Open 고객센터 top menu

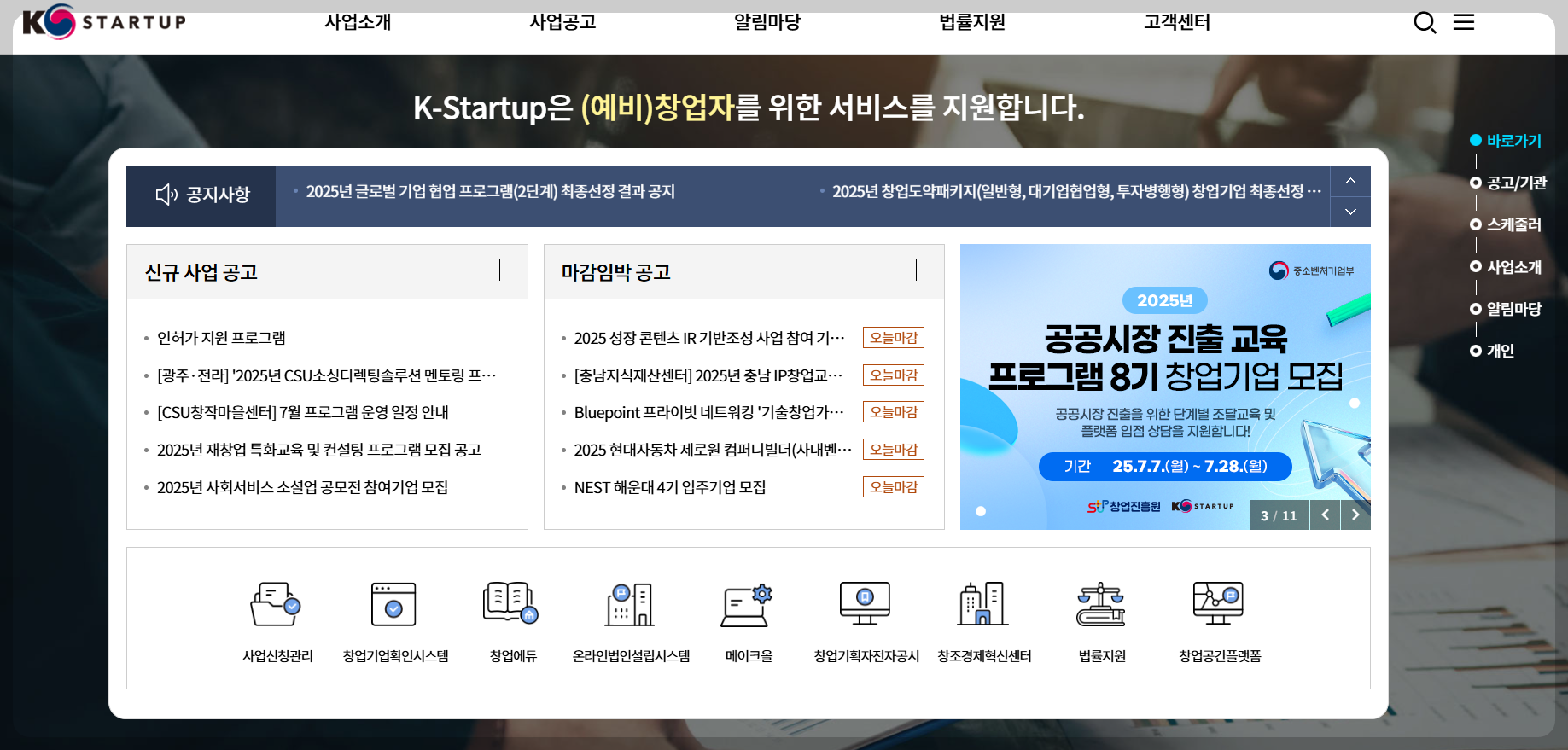[x=1177, y=22]
